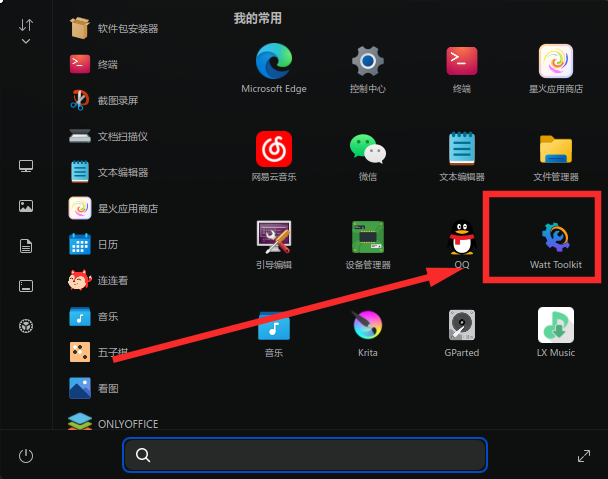Open 软件包安装器 in the app list

[113, 28]
